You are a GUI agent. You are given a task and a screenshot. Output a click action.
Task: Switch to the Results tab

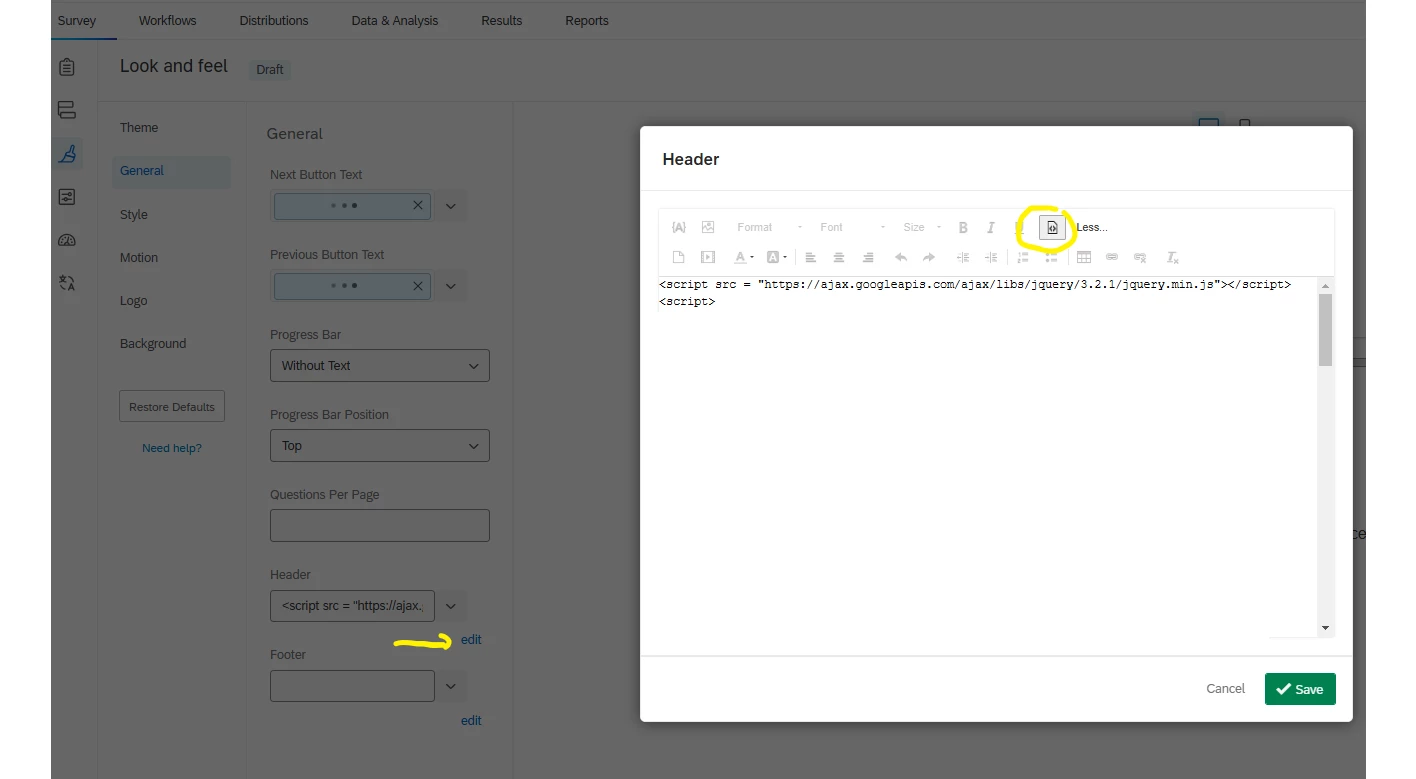click(502, 20)
